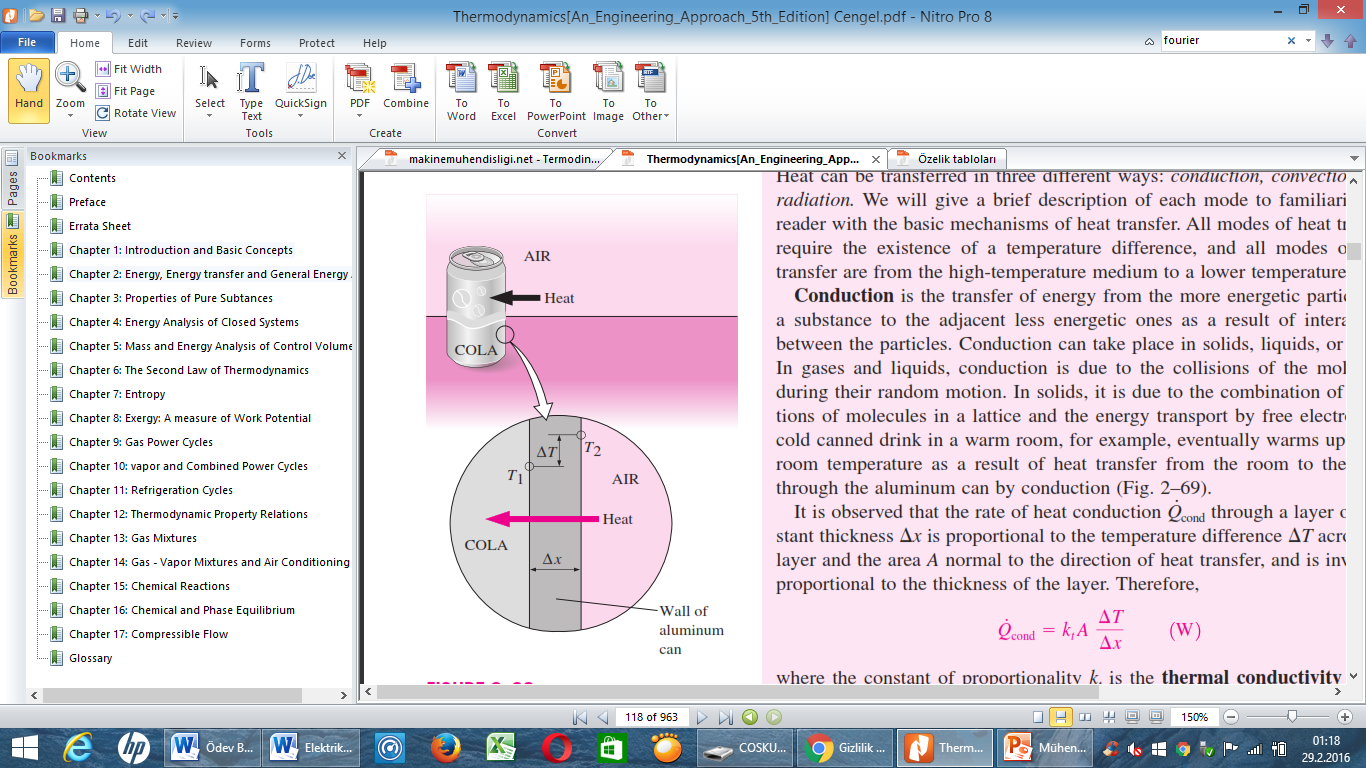Select the Hand tool
The height and width of the screenshot is (768, 1366).
click(29, 90)
